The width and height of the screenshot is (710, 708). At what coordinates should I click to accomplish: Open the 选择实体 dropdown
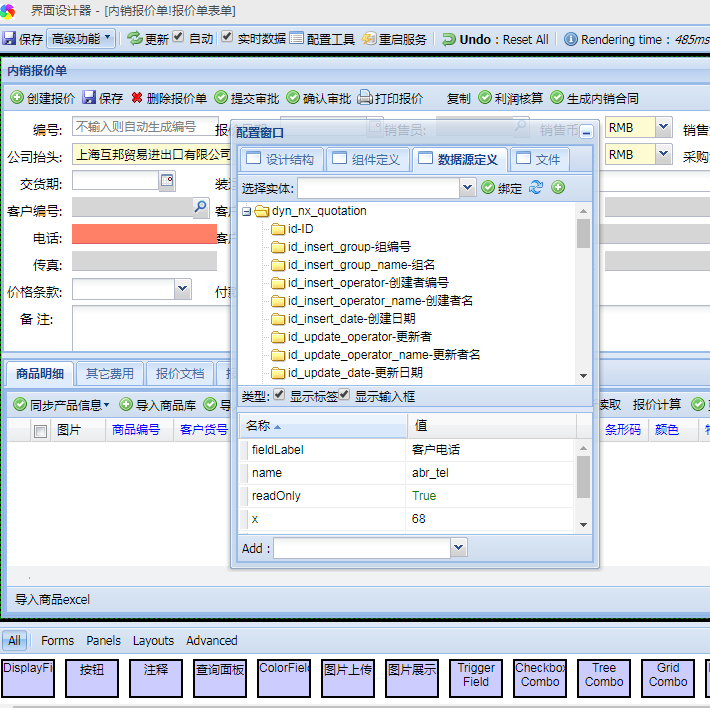(x=467, y=188)
